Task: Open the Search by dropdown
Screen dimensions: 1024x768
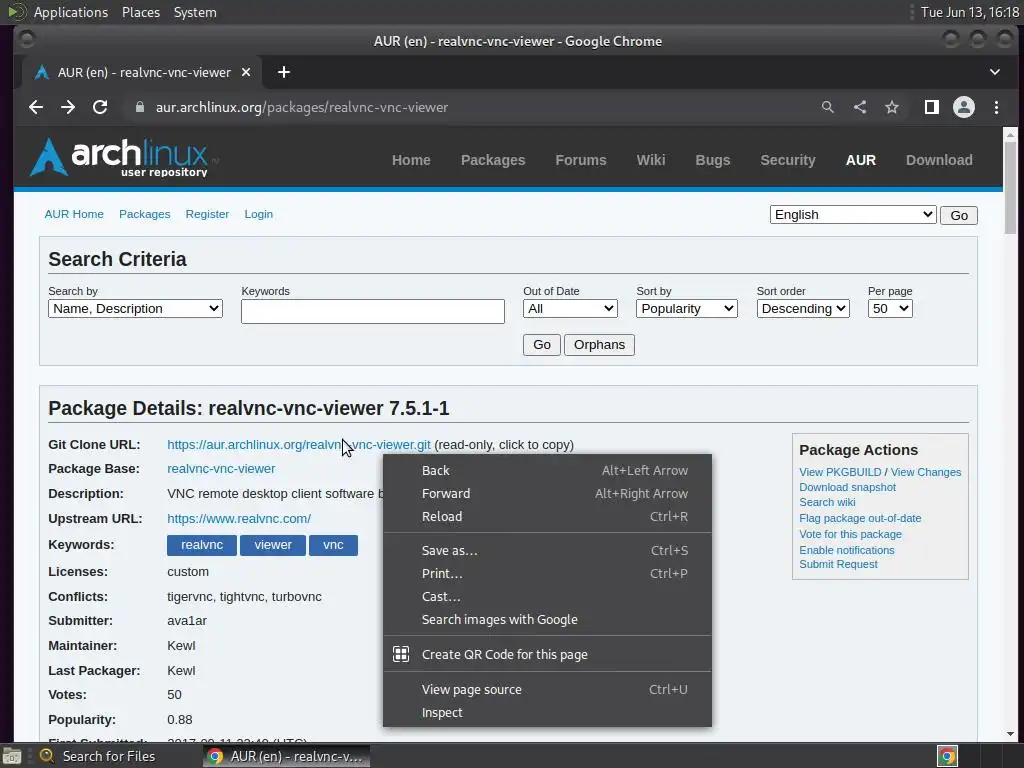Action: (135, 308)
